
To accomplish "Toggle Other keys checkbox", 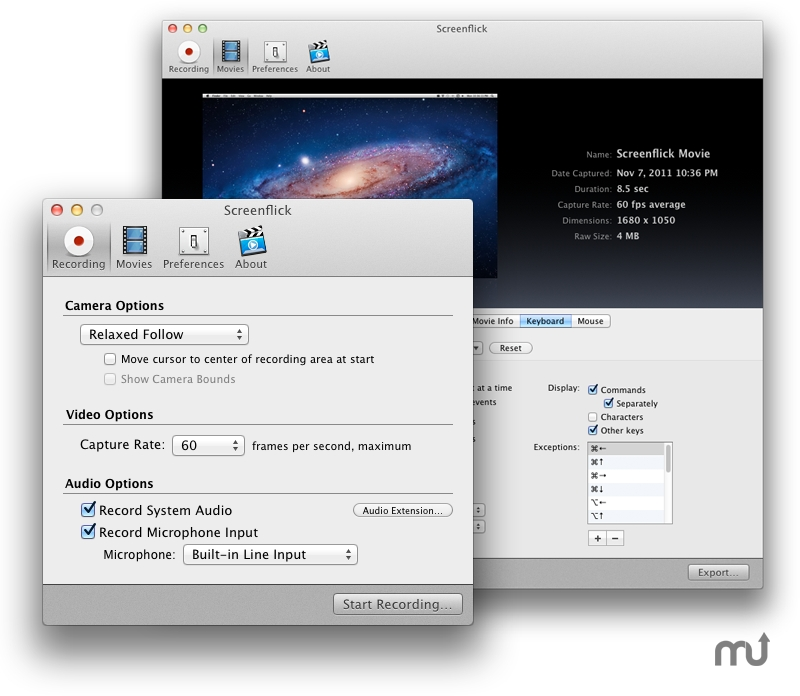I will click(593, 430).
